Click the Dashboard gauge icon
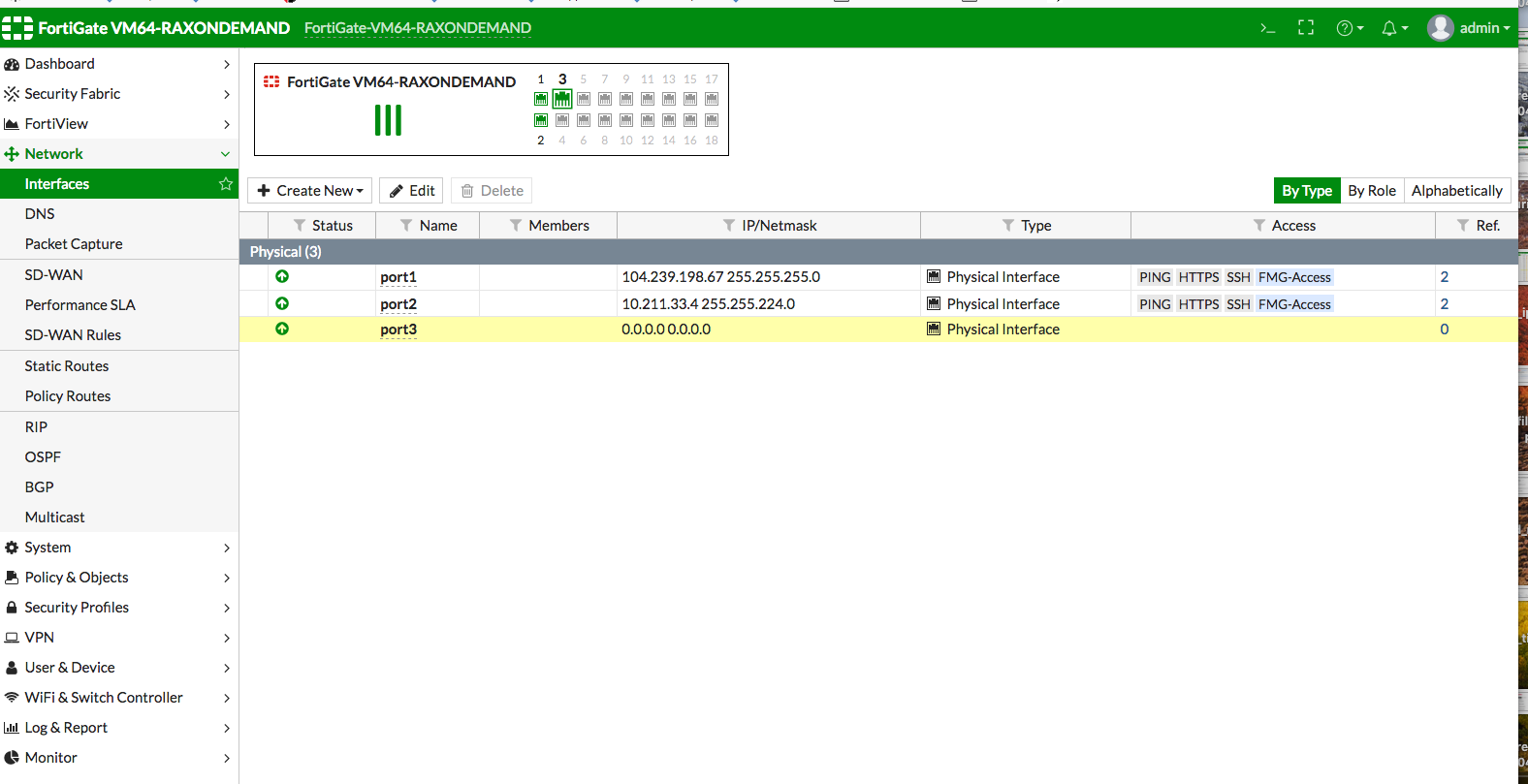This screenshot has width=1528, height=784. click(x=12, y=64)
